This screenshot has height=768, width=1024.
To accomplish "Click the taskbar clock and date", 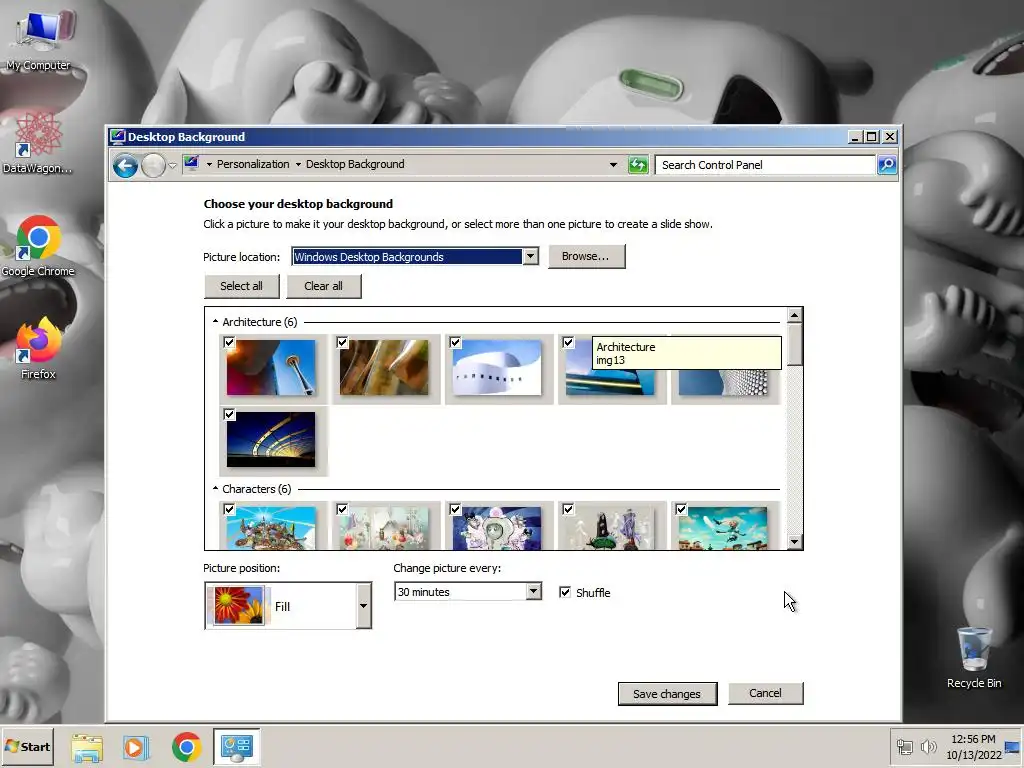I will point(973,746).
